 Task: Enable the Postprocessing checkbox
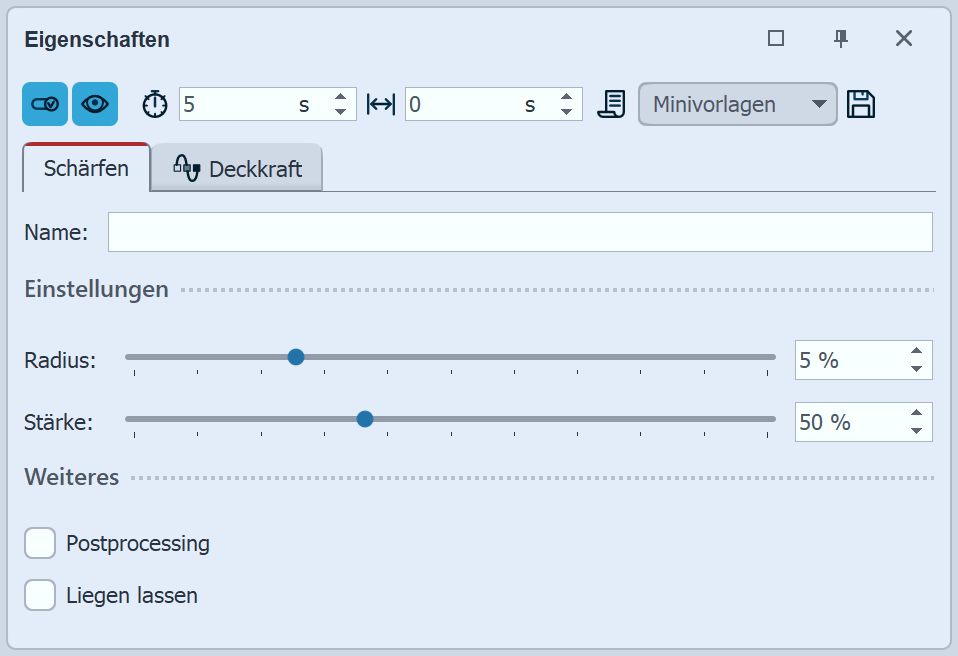click(x=39, y=542)
